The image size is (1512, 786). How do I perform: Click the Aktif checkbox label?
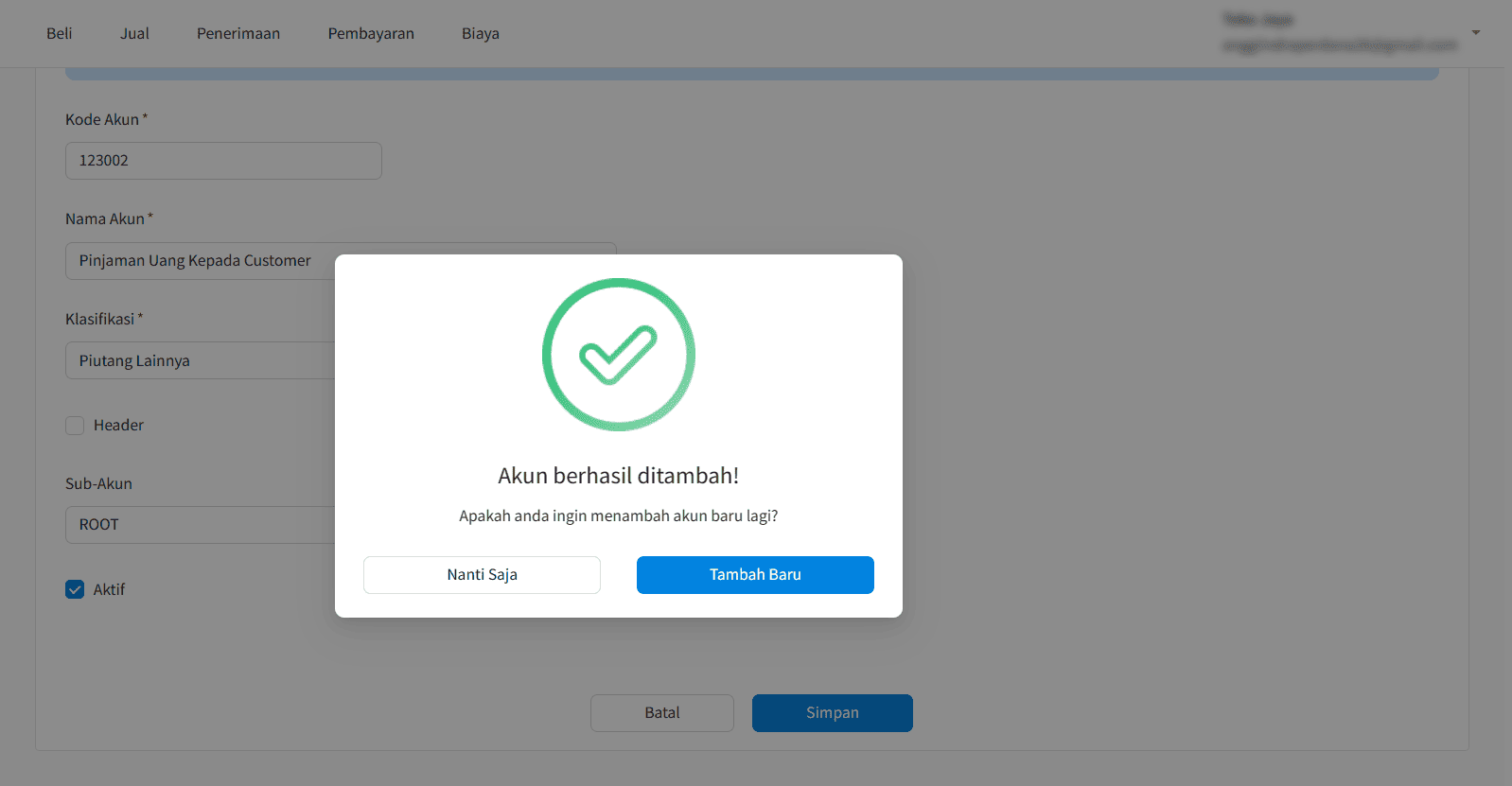click(x=109, y=589)
